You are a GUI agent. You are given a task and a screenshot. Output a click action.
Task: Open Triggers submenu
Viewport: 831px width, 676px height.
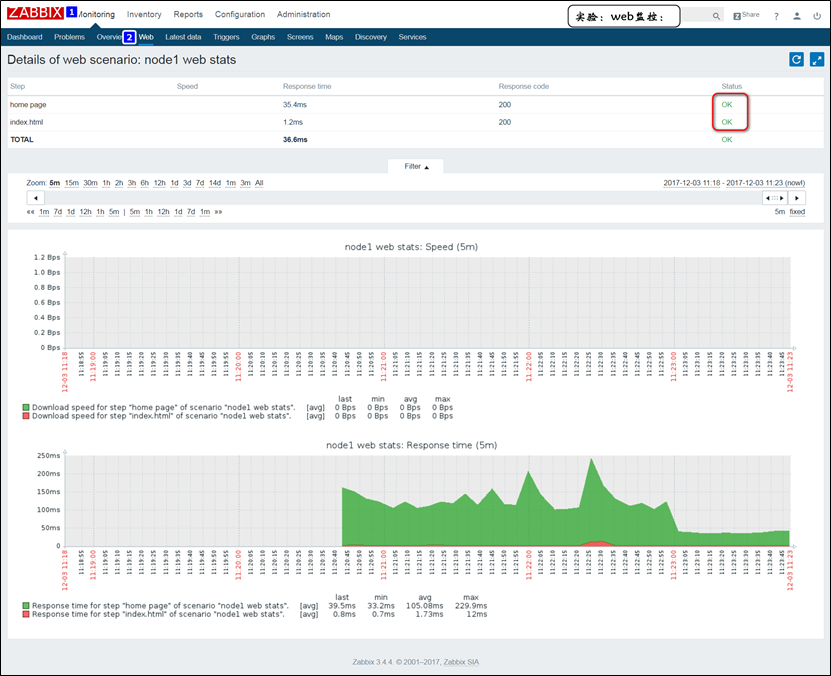(x=226, y=37)
